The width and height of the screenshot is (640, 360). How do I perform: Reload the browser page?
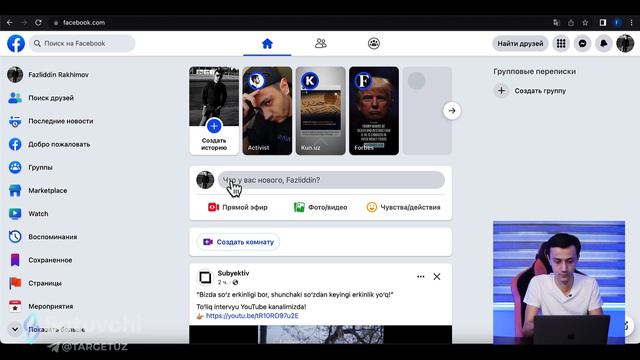click(38, 22)
